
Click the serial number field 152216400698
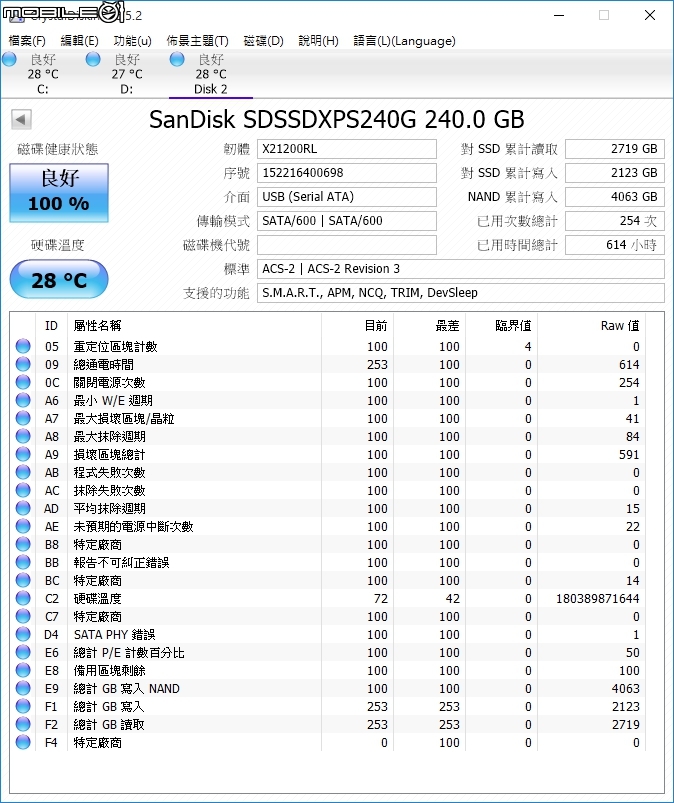(346, 173)
